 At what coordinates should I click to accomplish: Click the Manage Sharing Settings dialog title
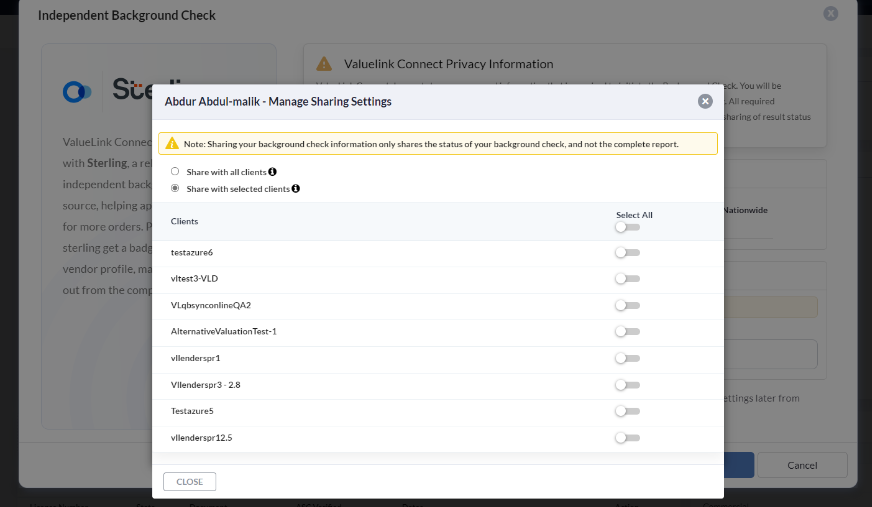pos(278,101)
